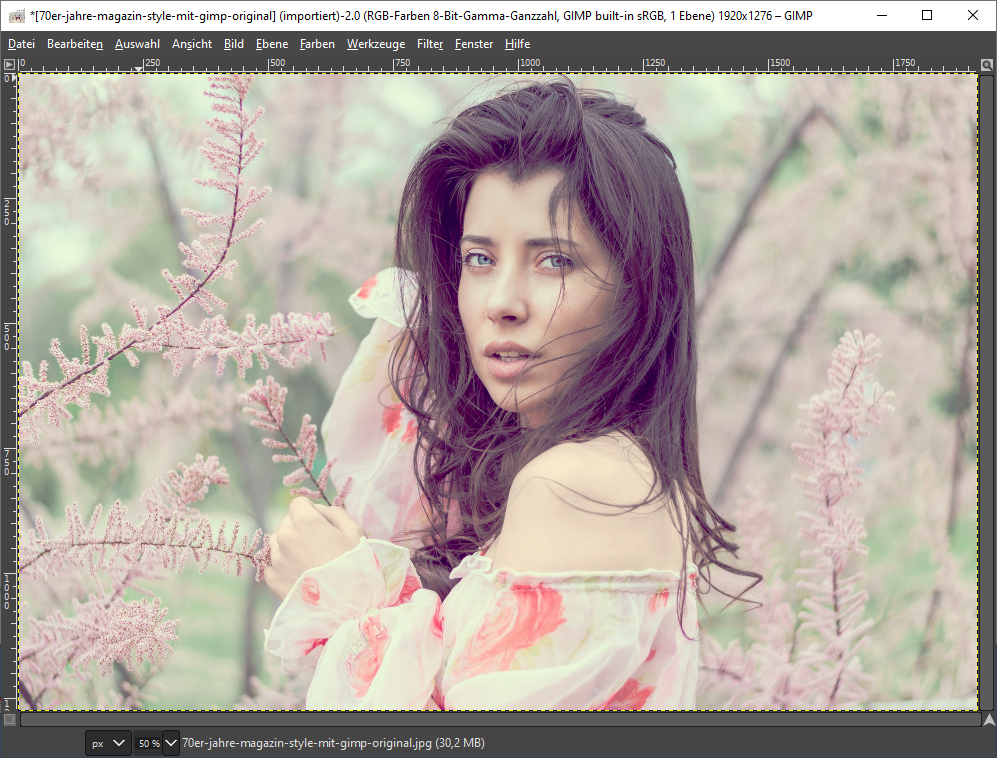
Task: Open the Werkzeuge menu
Action: [376, 44]
